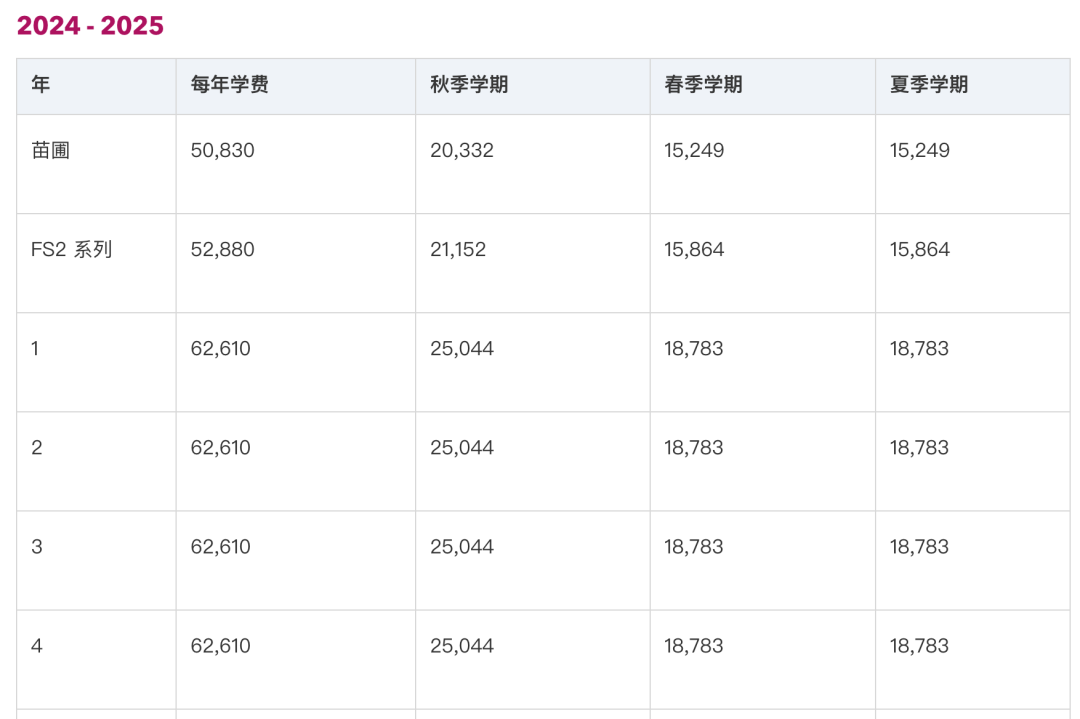Select the 秋季学期 column header
1080x719 pixels.
pos(469,85)
